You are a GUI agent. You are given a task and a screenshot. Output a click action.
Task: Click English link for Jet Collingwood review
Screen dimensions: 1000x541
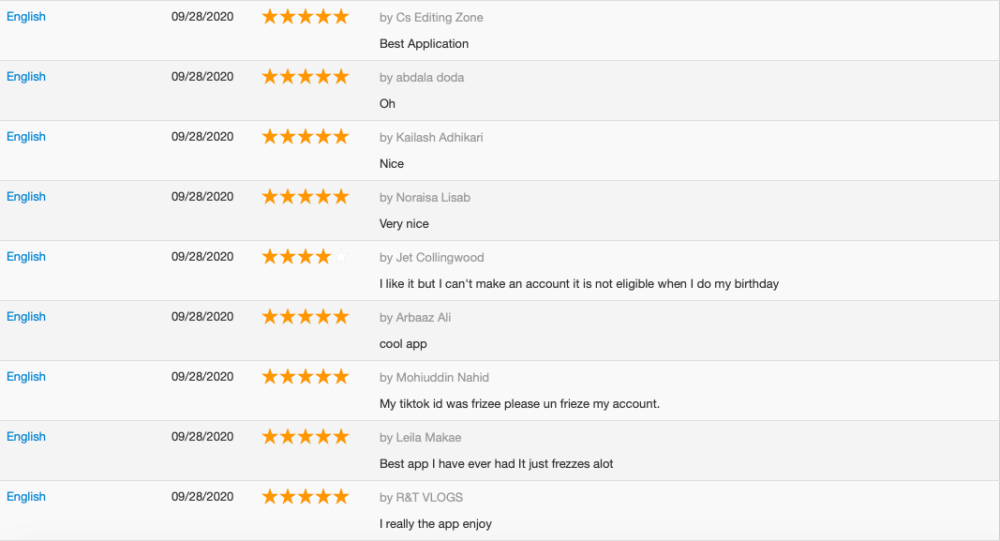26,257
